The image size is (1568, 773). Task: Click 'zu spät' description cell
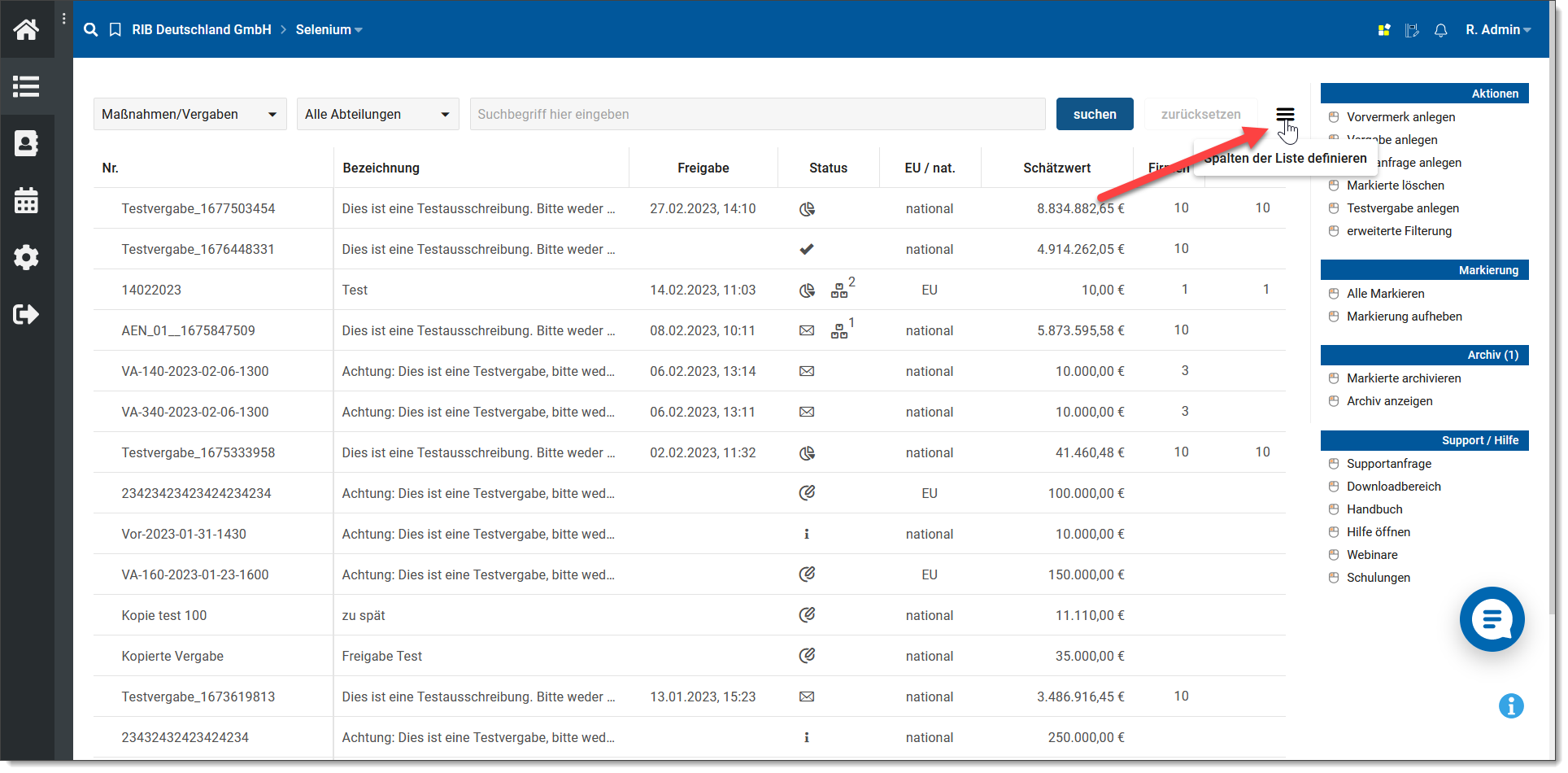pos(364,615)
